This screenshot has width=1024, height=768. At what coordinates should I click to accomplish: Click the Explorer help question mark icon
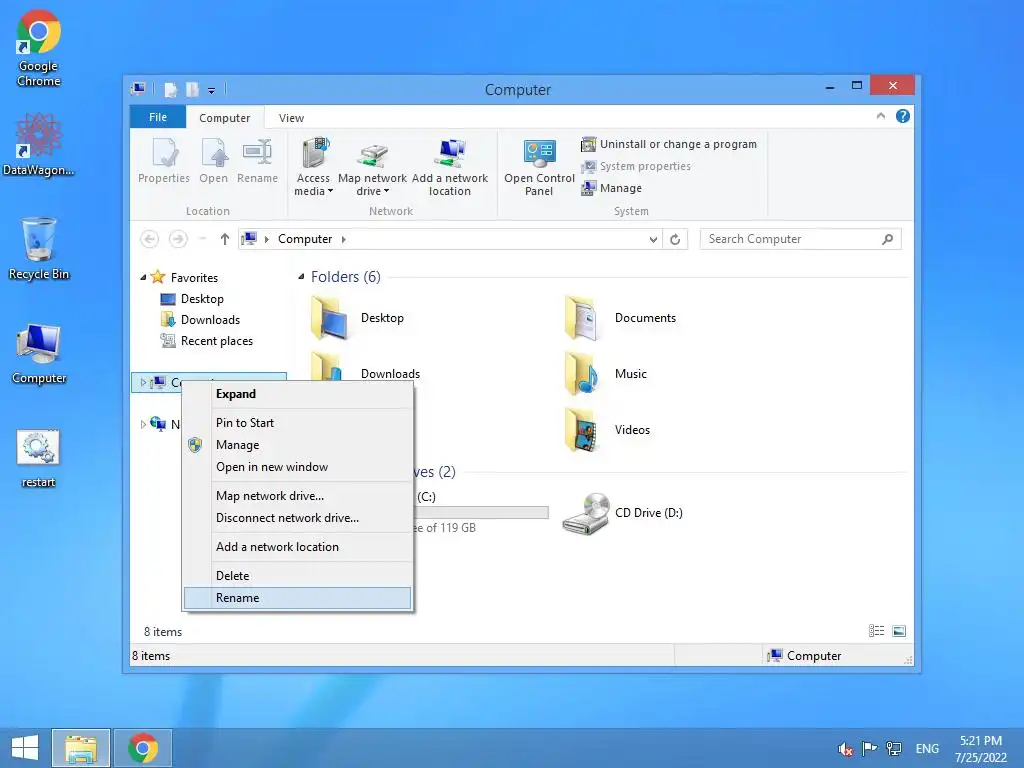coord(903,116)
